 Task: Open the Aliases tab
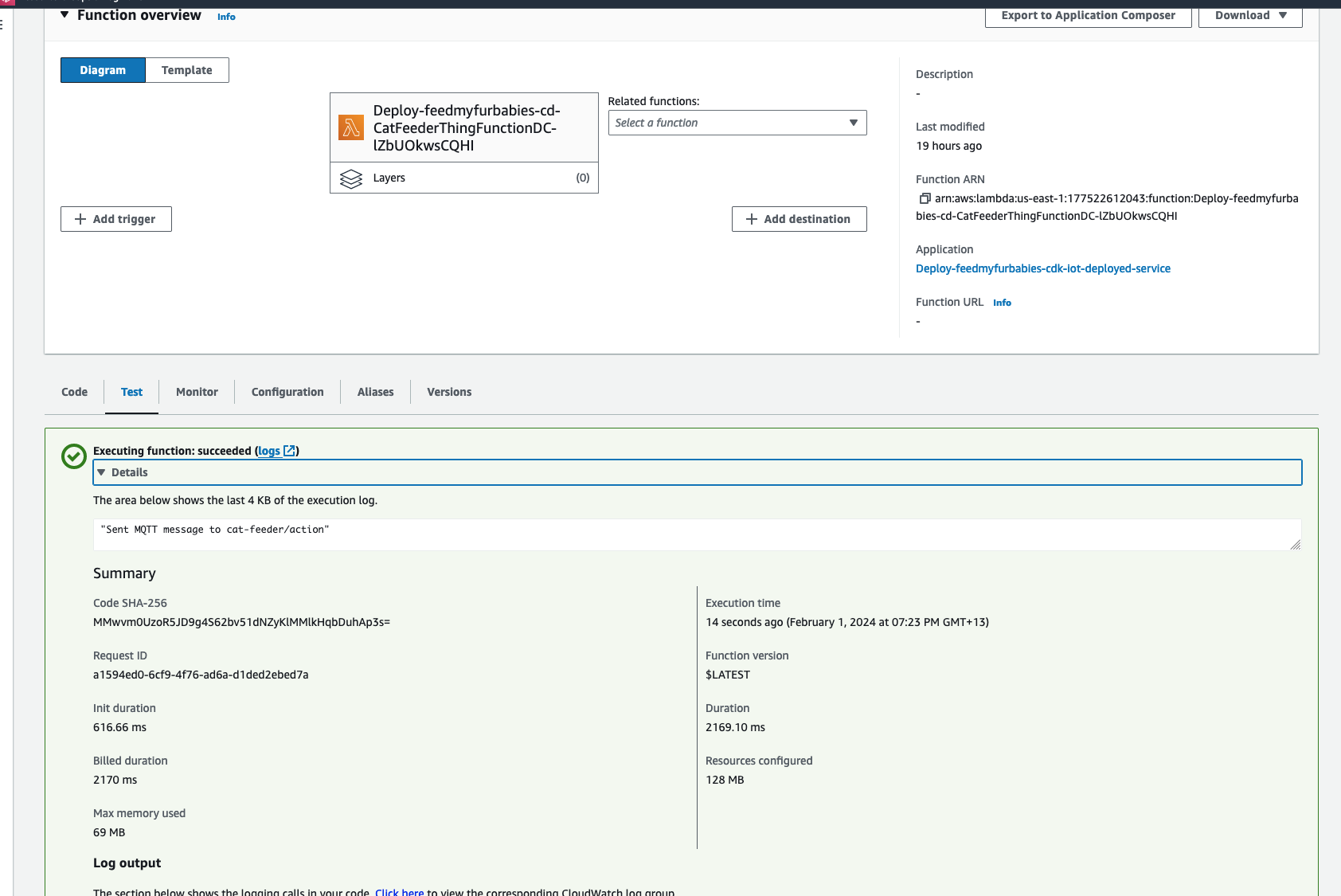pyautogui.click(x=376, y=392)
